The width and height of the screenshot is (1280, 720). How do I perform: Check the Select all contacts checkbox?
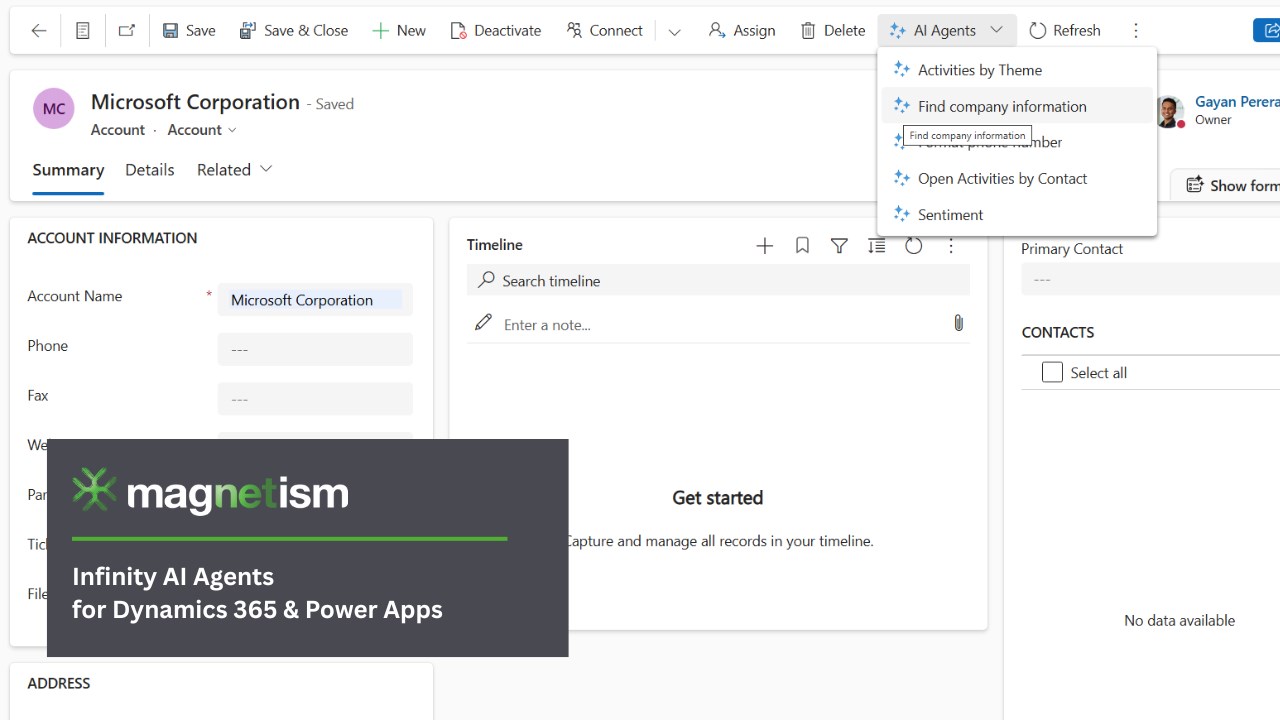click(1052, 372)
